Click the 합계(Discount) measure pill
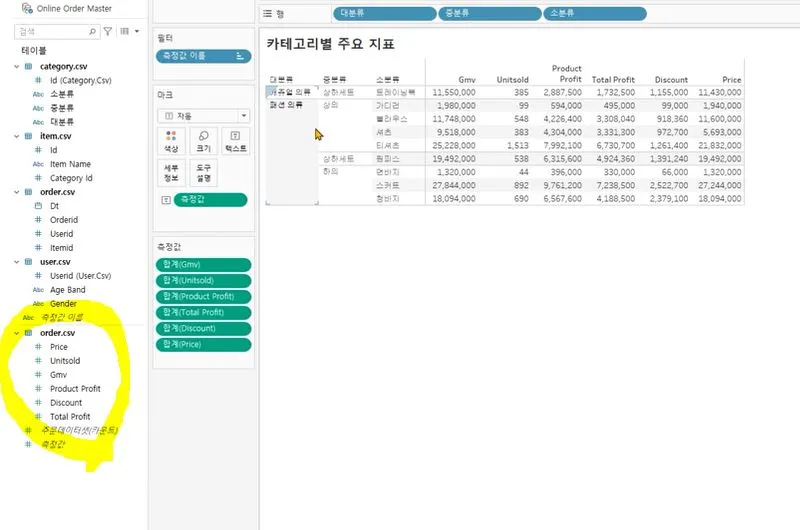This screenshot has width=800, height=530. (x=204, y=329)
